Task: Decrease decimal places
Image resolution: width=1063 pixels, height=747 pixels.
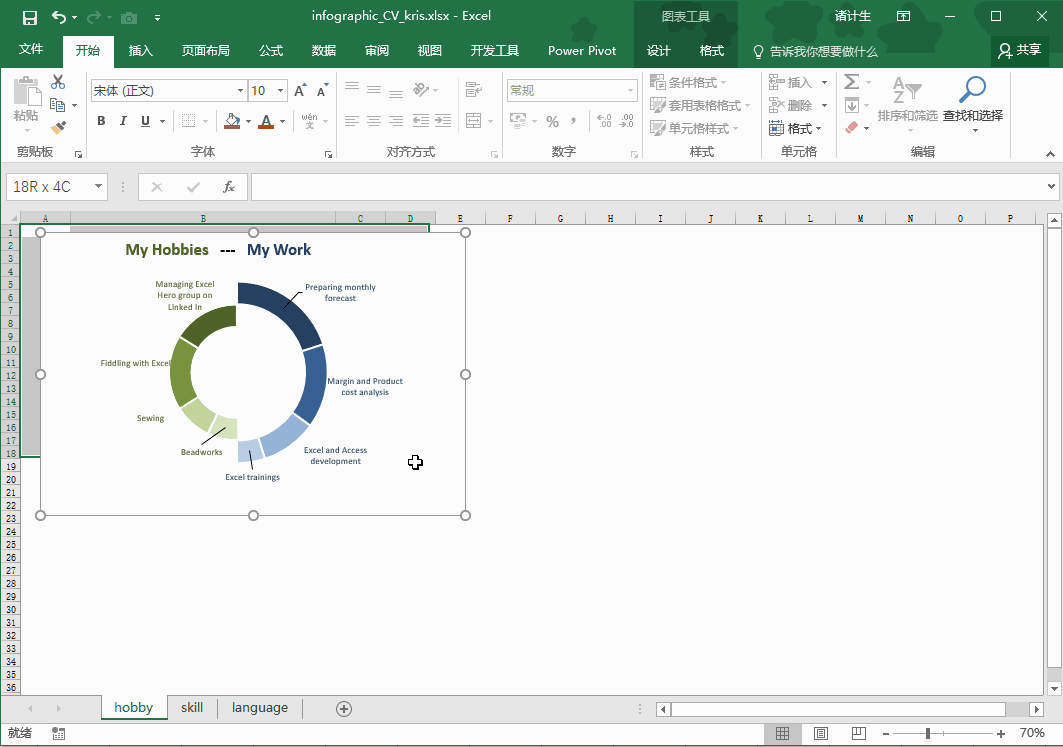Action: point(626,121)
